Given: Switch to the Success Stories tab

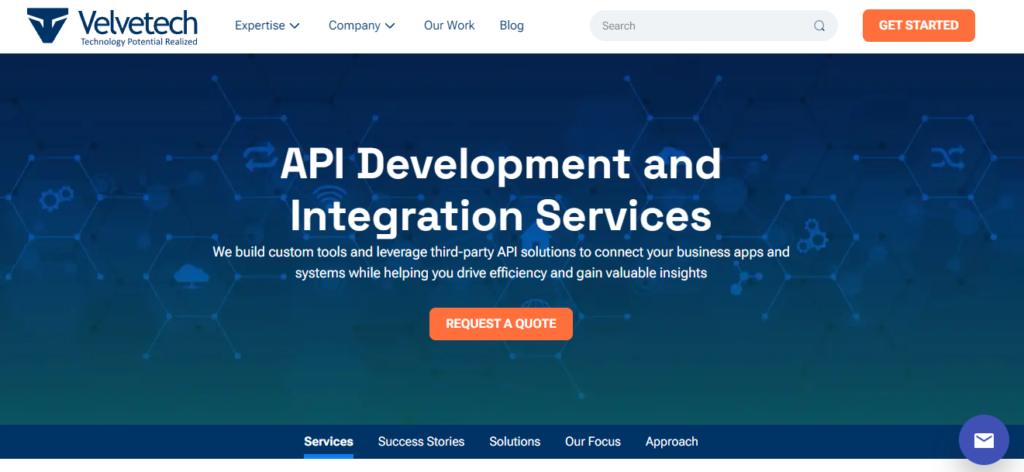Looking at the screenshot, I should point(421,441).
